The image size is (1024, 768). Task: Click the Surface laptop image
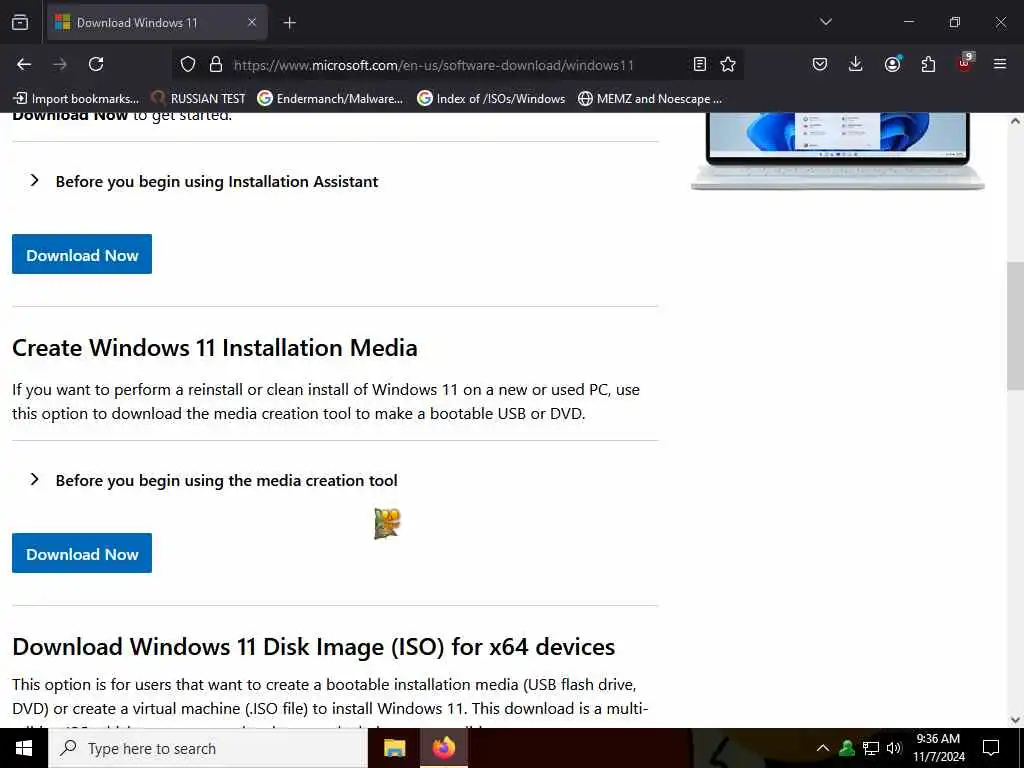[838, 151]
